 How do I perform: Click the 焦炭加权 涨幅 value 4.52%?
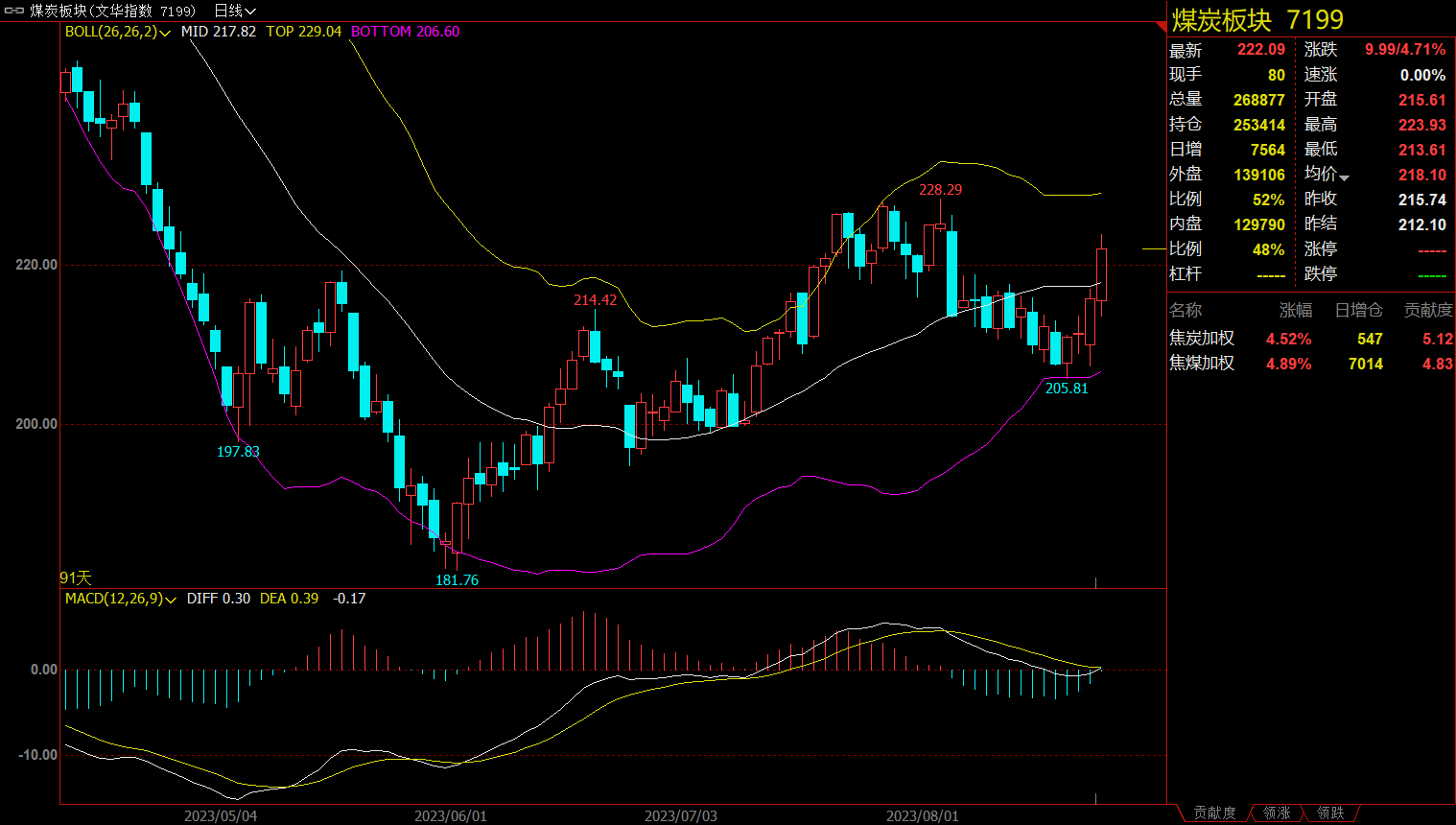1288,339
